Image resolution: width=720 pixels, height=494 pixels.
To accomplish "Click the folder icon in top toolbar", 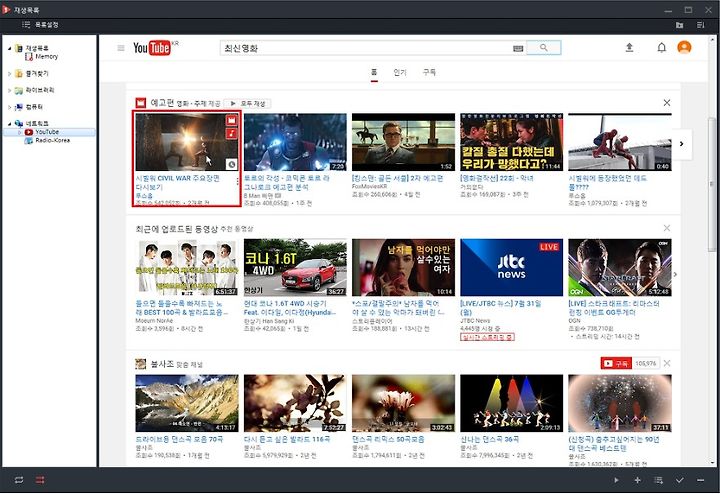I will [679, 25].
